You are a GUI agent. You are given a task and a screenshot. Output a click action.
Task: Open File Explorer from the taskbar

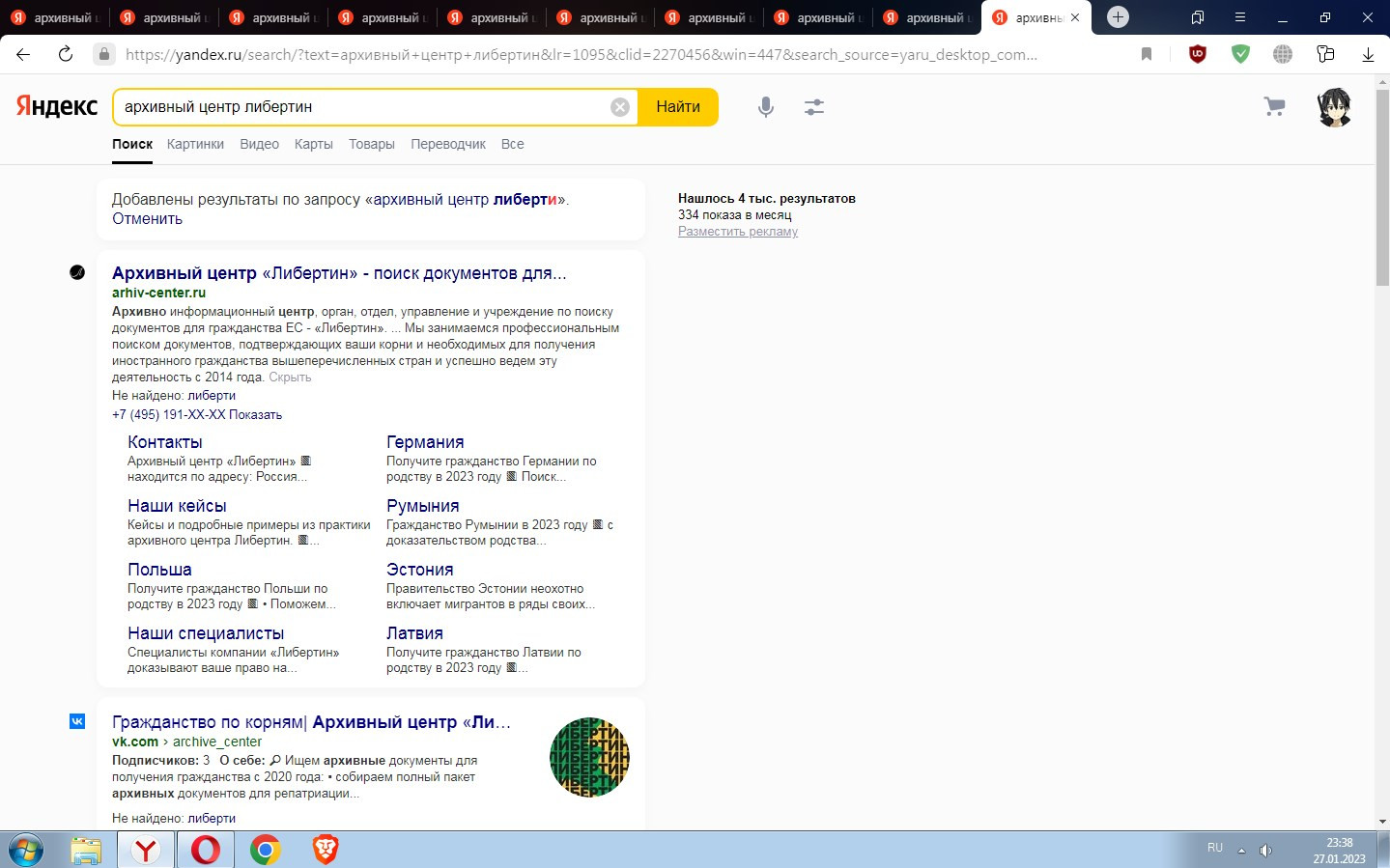pos(86,850)
